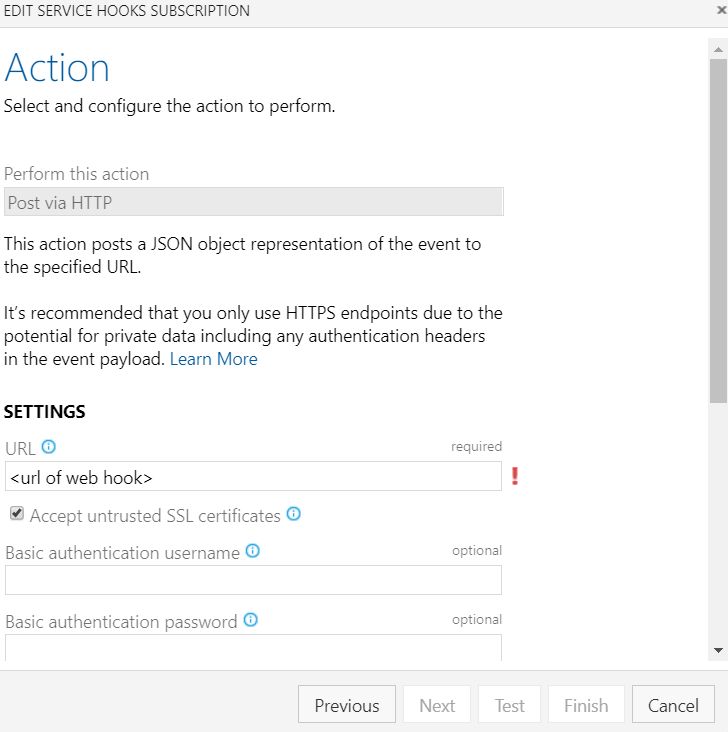This screenshot has width=728, height=732.
Task: Click info icon next to Basic authentication username
Action: click(x=253, y=551)
